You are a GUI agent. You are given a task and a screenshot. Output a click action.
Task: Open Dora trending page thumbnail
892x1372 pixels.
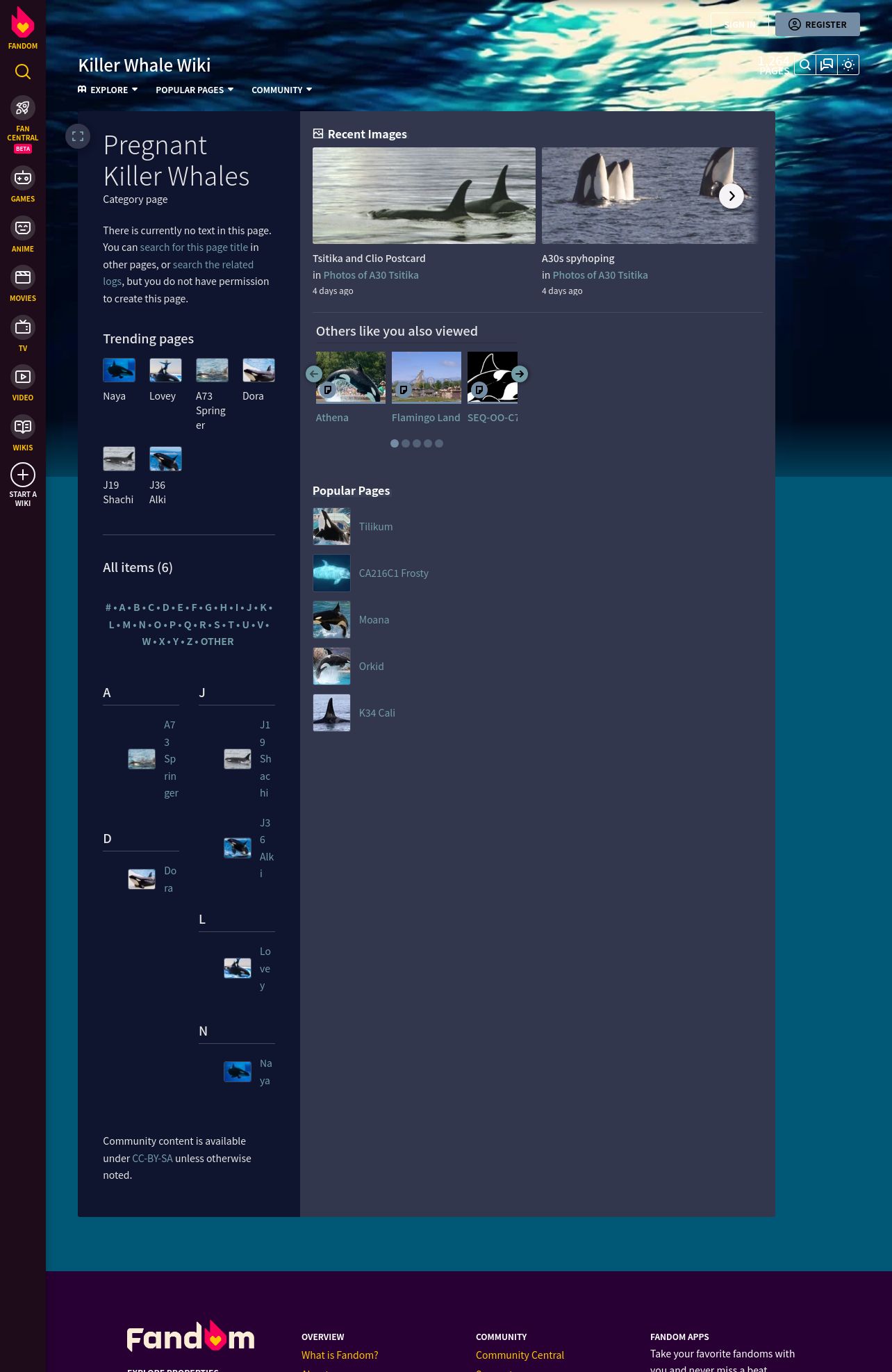click(x=258, y=370)
